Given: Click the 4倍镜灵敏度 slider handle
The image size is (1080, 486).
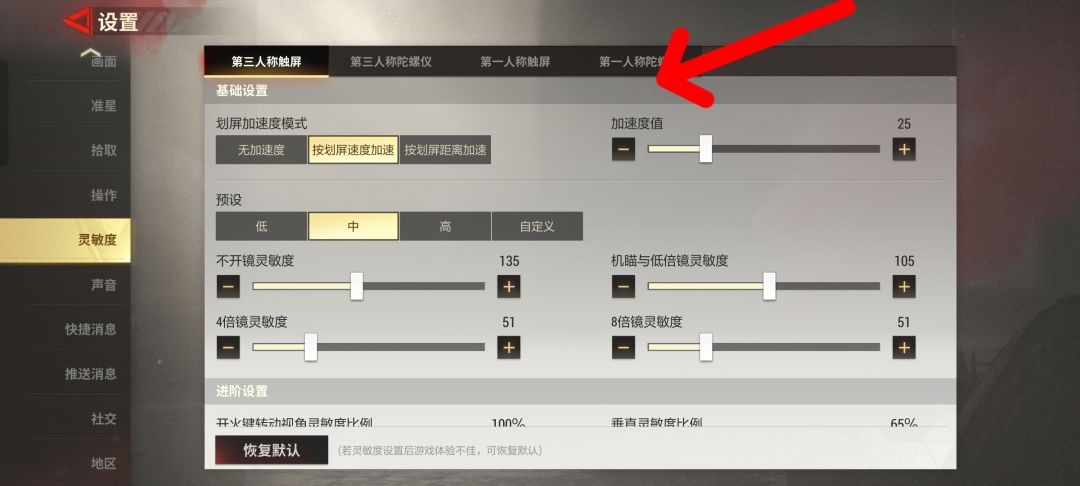Looking at the screenshot, I should coord(311,348).
